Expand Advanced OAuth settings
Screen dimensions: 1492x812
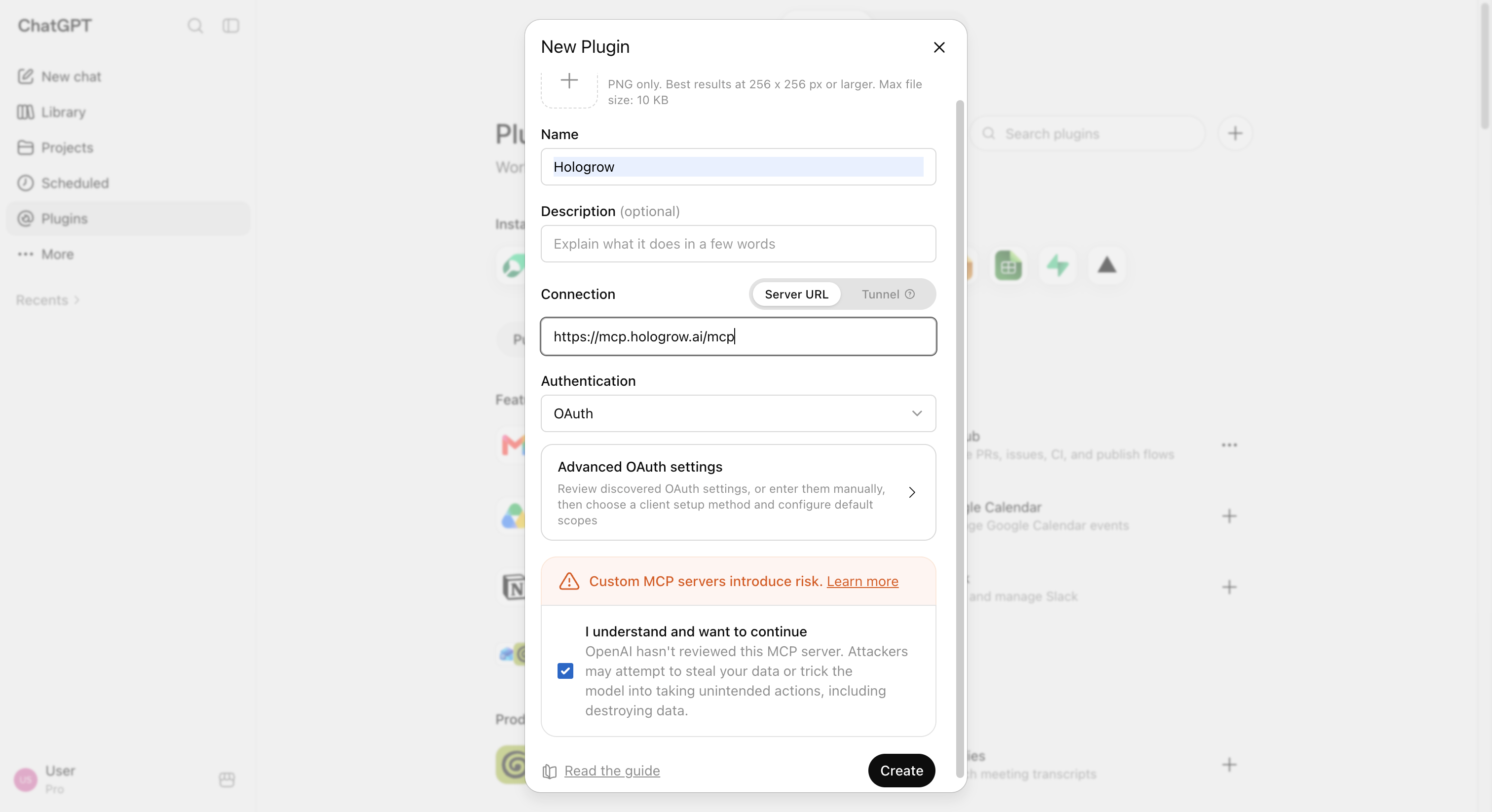[x=738, y=492]
